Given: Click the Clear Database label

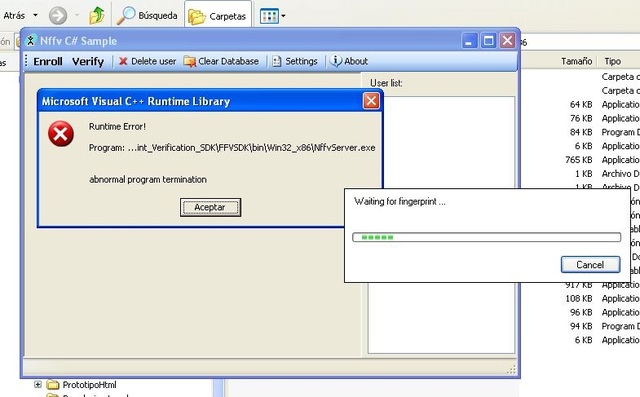Looking at the screenshot, I should click(229, 61).
